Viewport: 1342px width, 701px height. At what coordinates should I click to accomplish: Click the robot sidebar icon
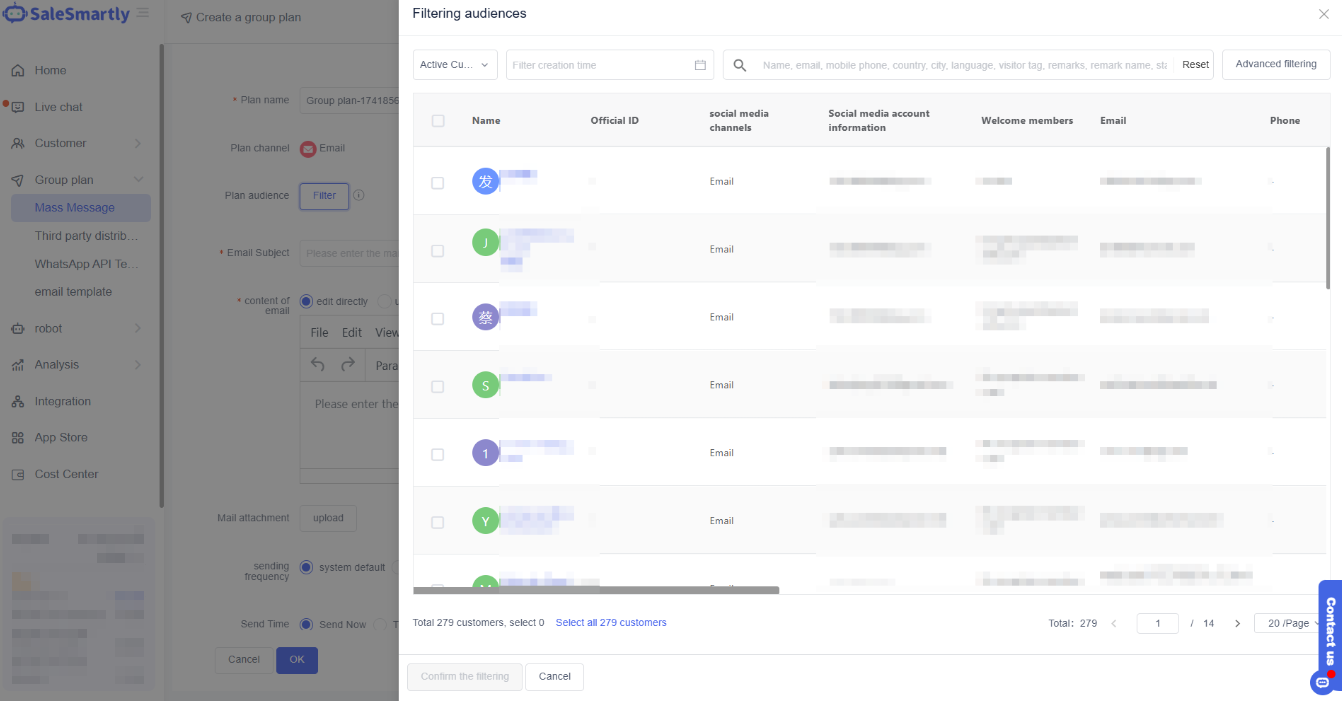(18, 329)
